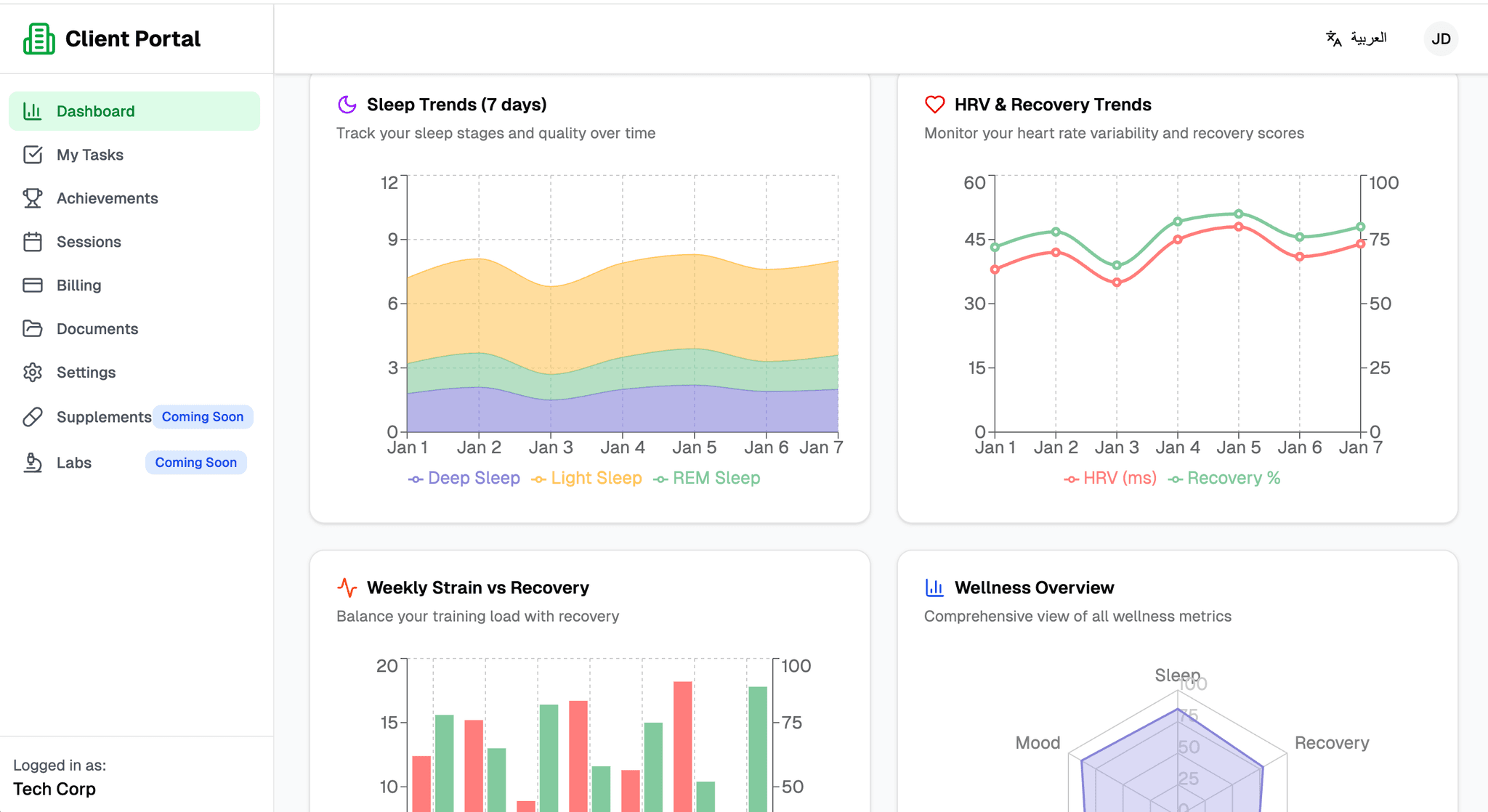Hide Recovery % line using the legend
The image size is (1488, 812).
pyautogui.click(x=1223, y=478)
